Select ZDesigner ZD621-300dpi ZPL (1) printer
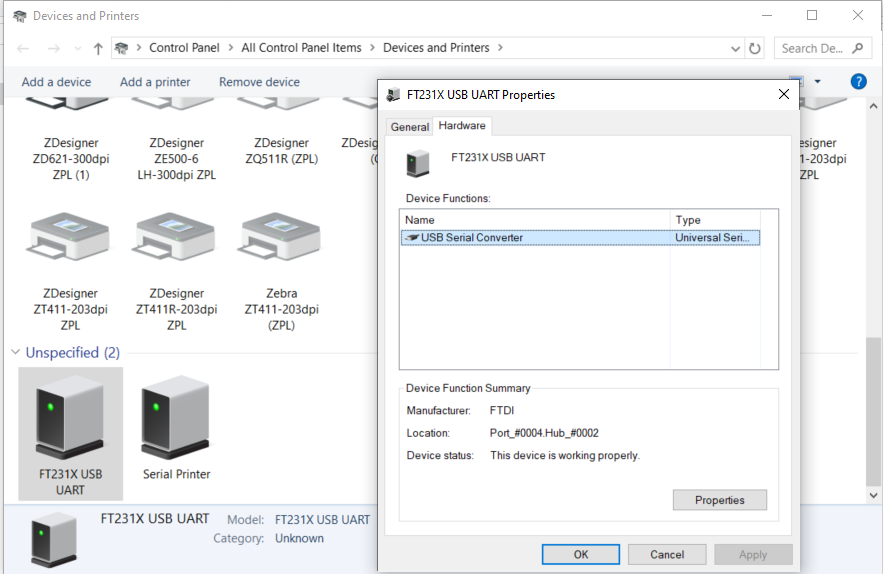The height and width of the screenshot is (574, 883). click(x=71, y=159)
